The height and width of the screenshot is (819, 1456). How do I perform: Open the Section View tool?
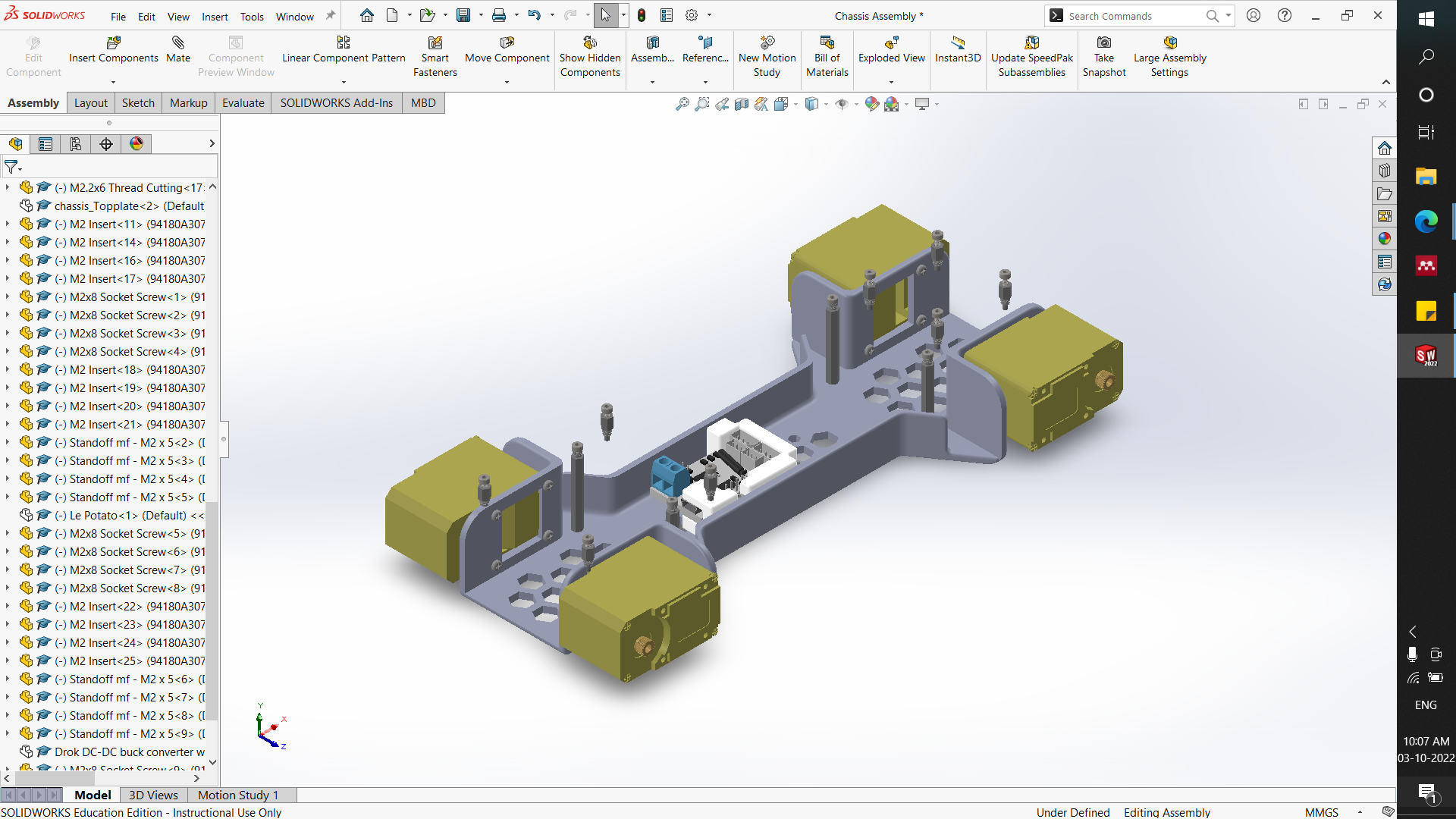tap(742, 104)
